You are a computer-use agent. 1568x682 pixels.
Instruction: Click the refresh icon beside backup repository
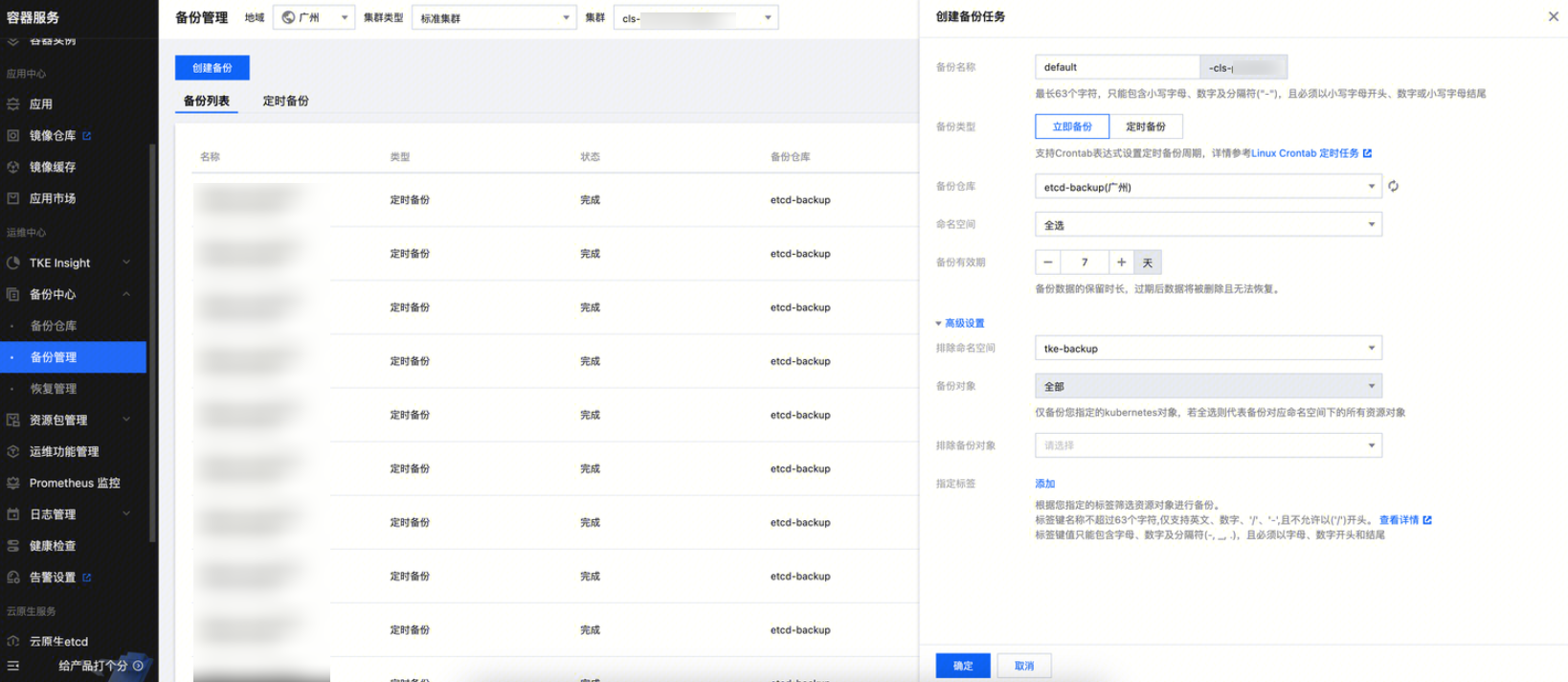[x=1393, y=187]
